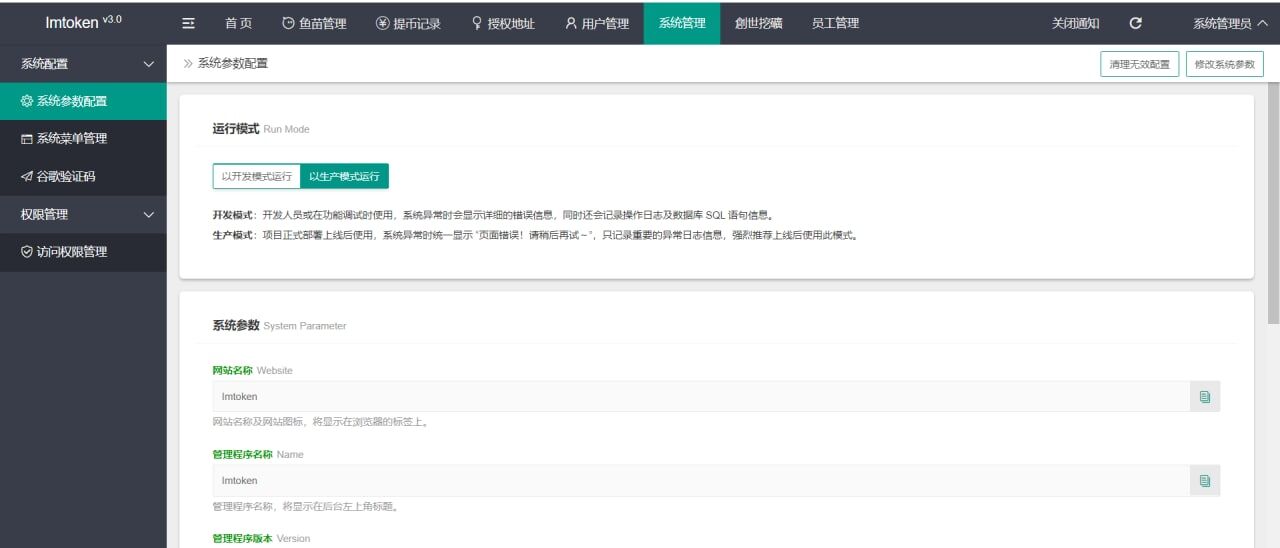Copy the 管理程序名称 field value icon
The image size is (1280, 548).
tap(1205, 481)
